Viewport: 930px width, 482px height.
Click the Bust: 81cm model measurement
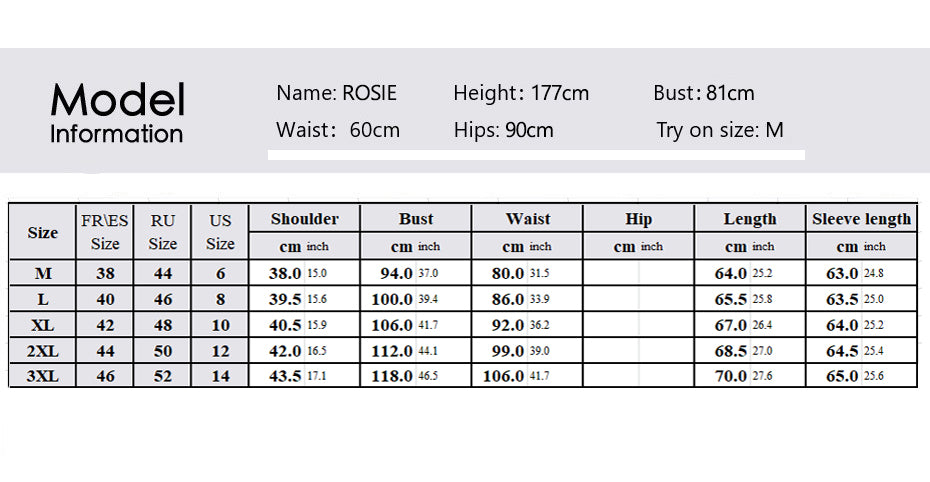(704, 94)
